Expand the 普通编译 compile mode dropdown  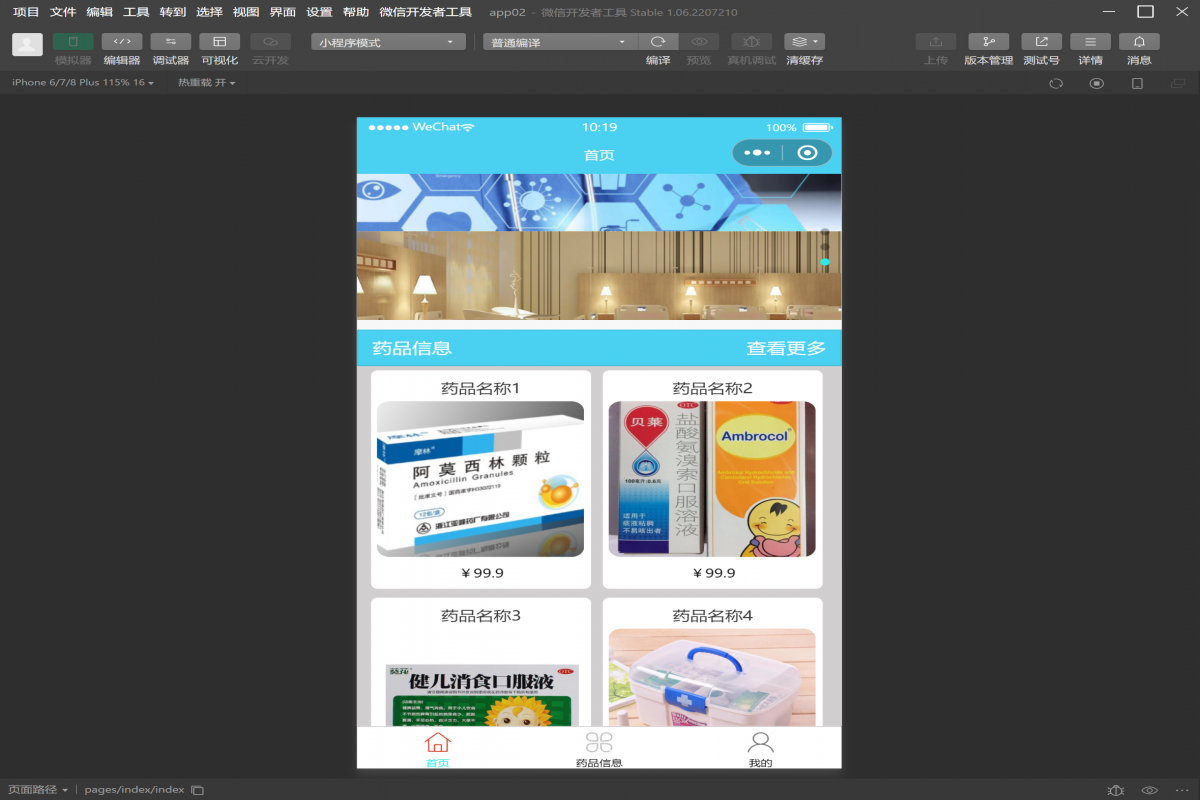pyautogui.click(x=560, y=42)
